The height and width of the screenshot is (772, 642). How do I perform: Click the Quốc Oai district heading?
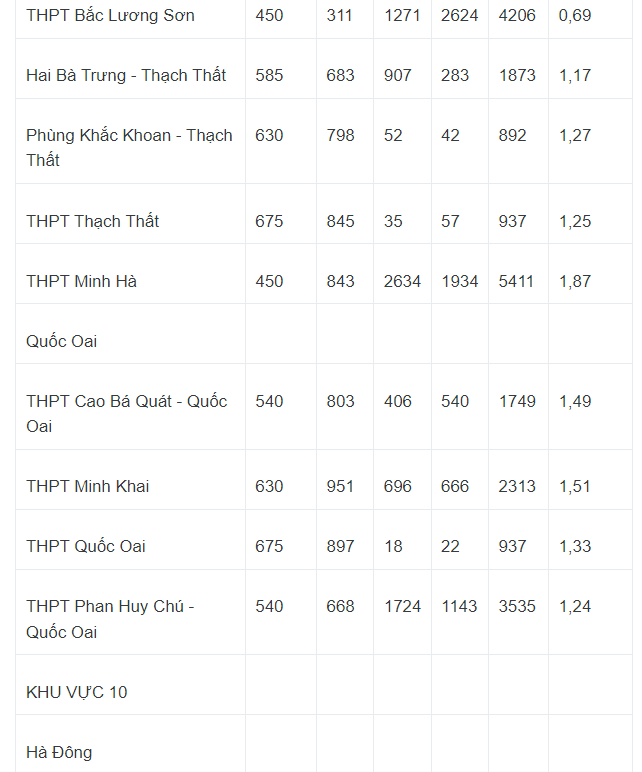tap(62, 341)
